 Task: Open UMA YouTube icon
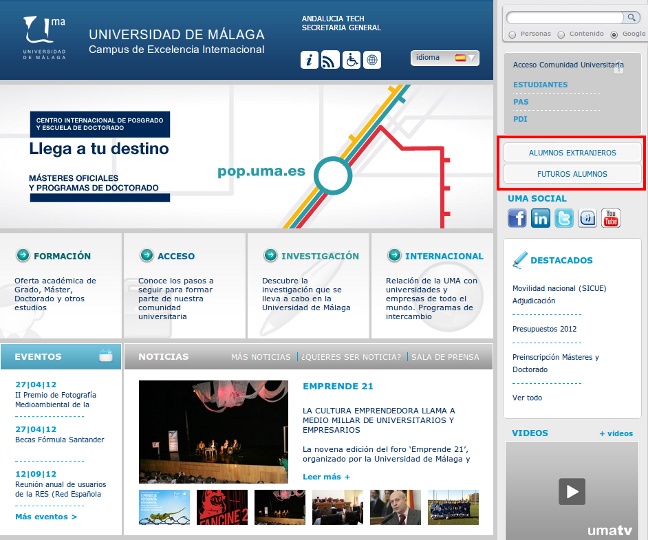pos(610,218)
